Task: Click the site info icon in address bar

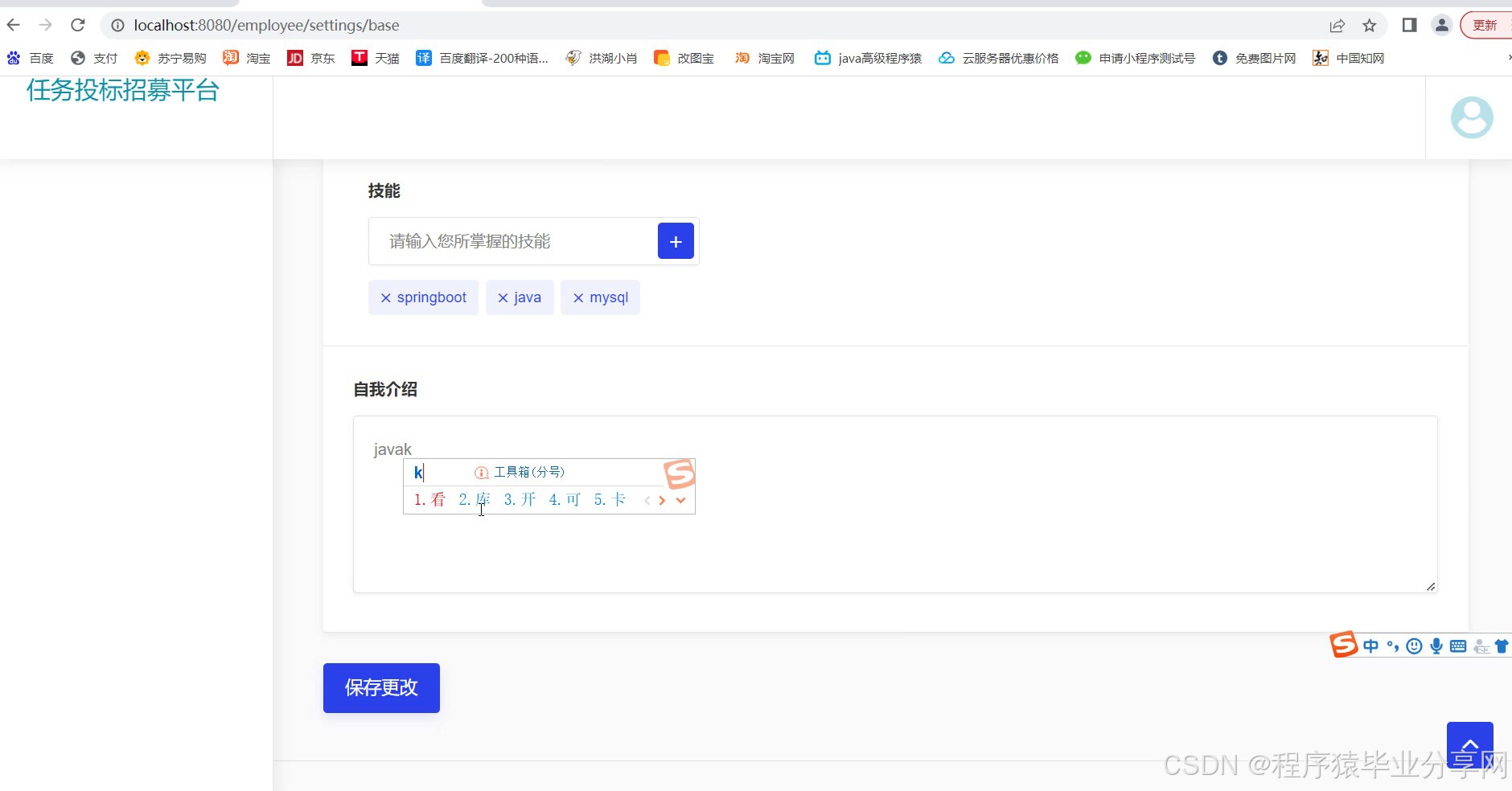Action: 117,26
